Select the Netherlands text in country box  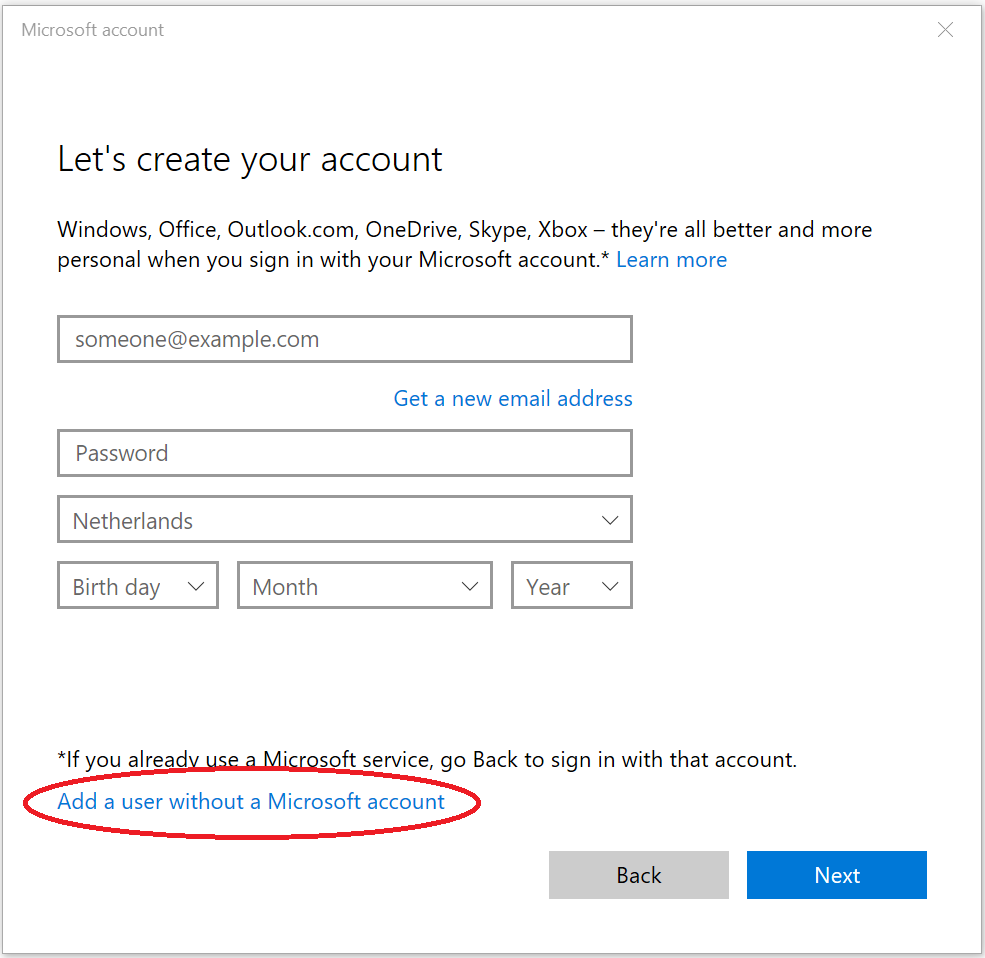pyautogui.click(x=133, y=521)
